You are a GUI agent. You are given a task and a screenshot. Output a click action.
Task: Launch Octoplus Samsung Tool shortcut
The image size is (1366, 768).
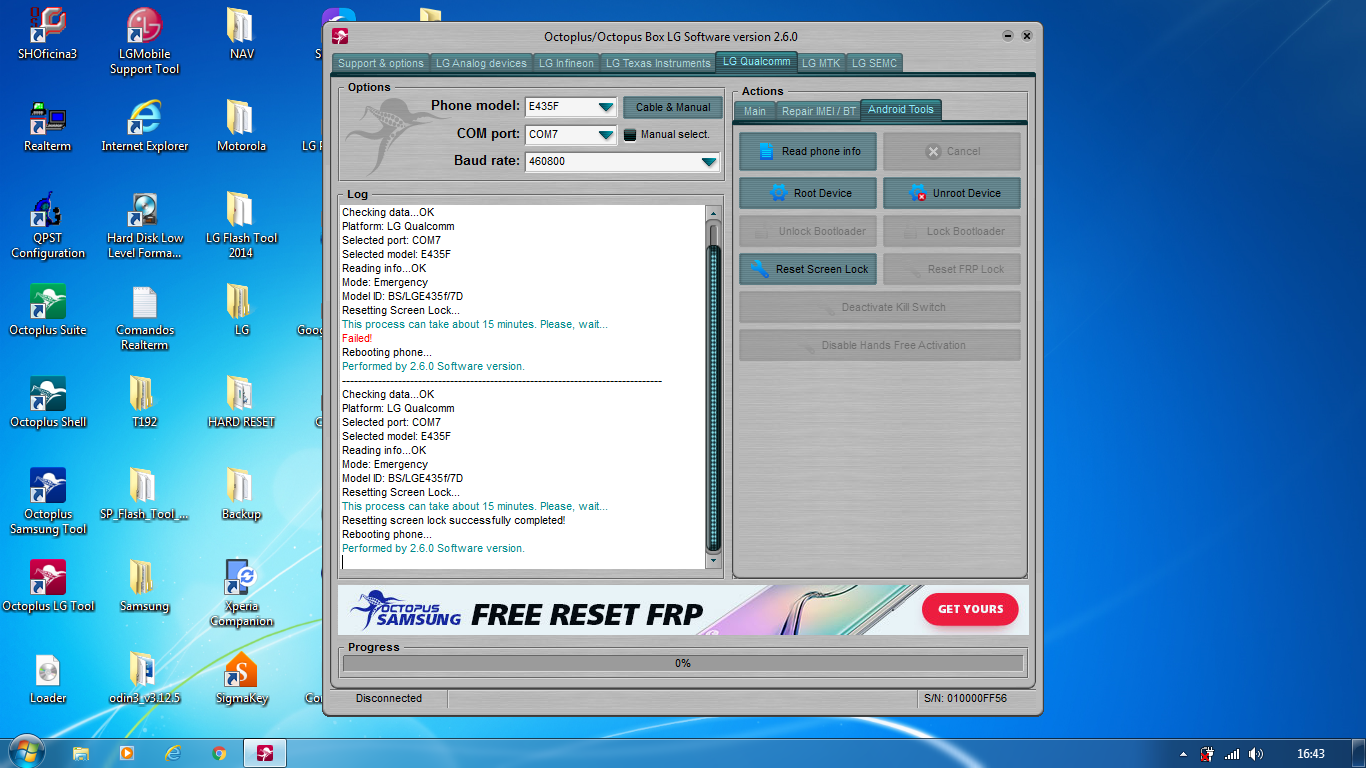pyautogui.click(x=47, y=500)
